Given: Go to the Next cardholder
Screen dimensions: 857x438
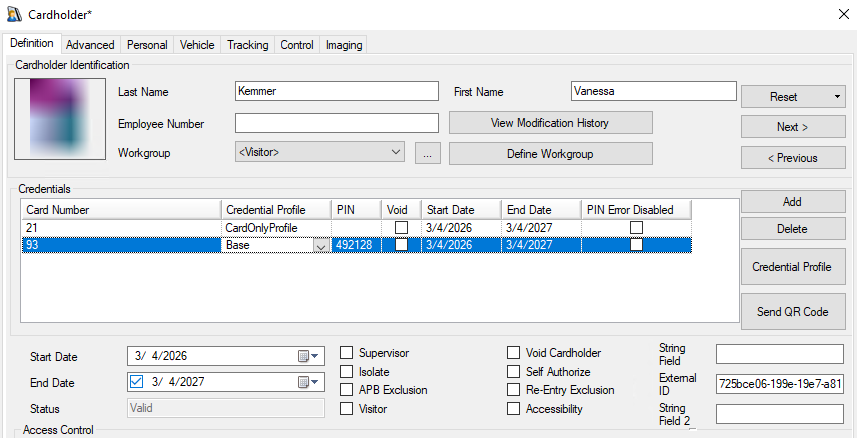Looking at the screenshot, I should tap(792, 127).
